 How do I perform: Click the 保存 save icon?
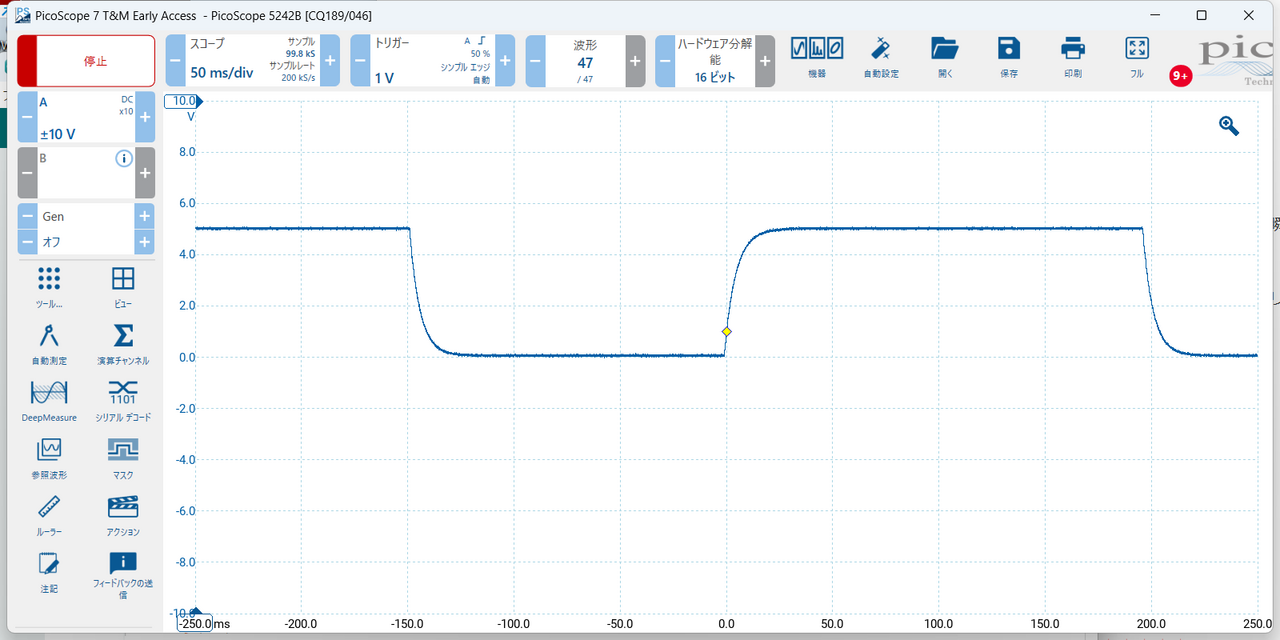coord(1009,57)
